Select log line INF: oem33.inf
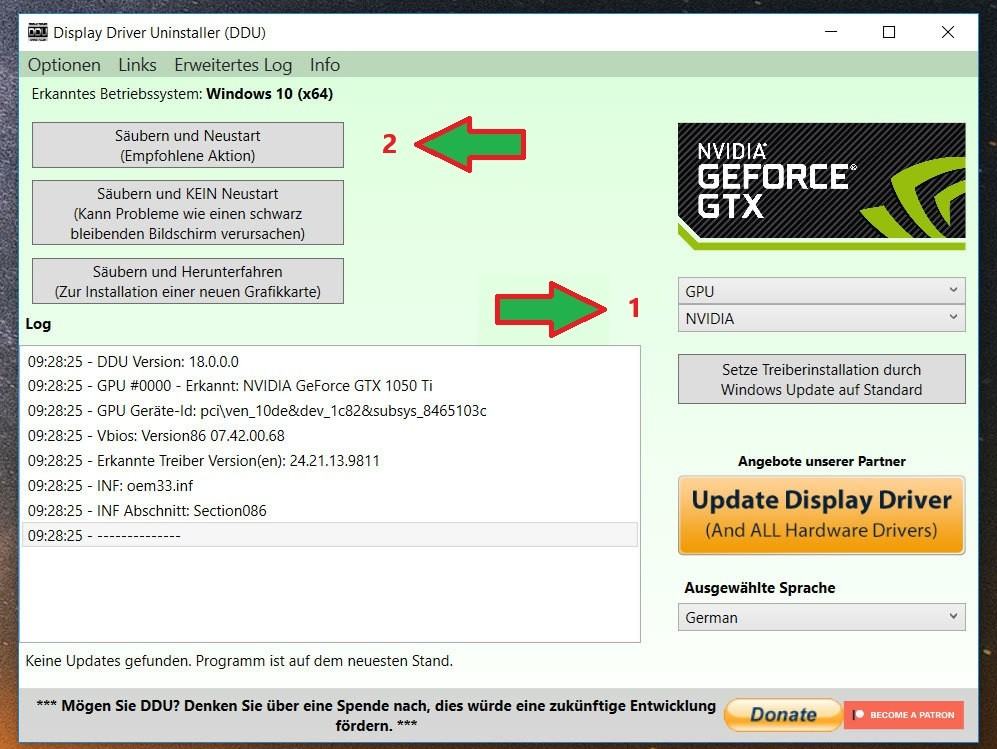 pyautogui.click(x=329, y=486)
